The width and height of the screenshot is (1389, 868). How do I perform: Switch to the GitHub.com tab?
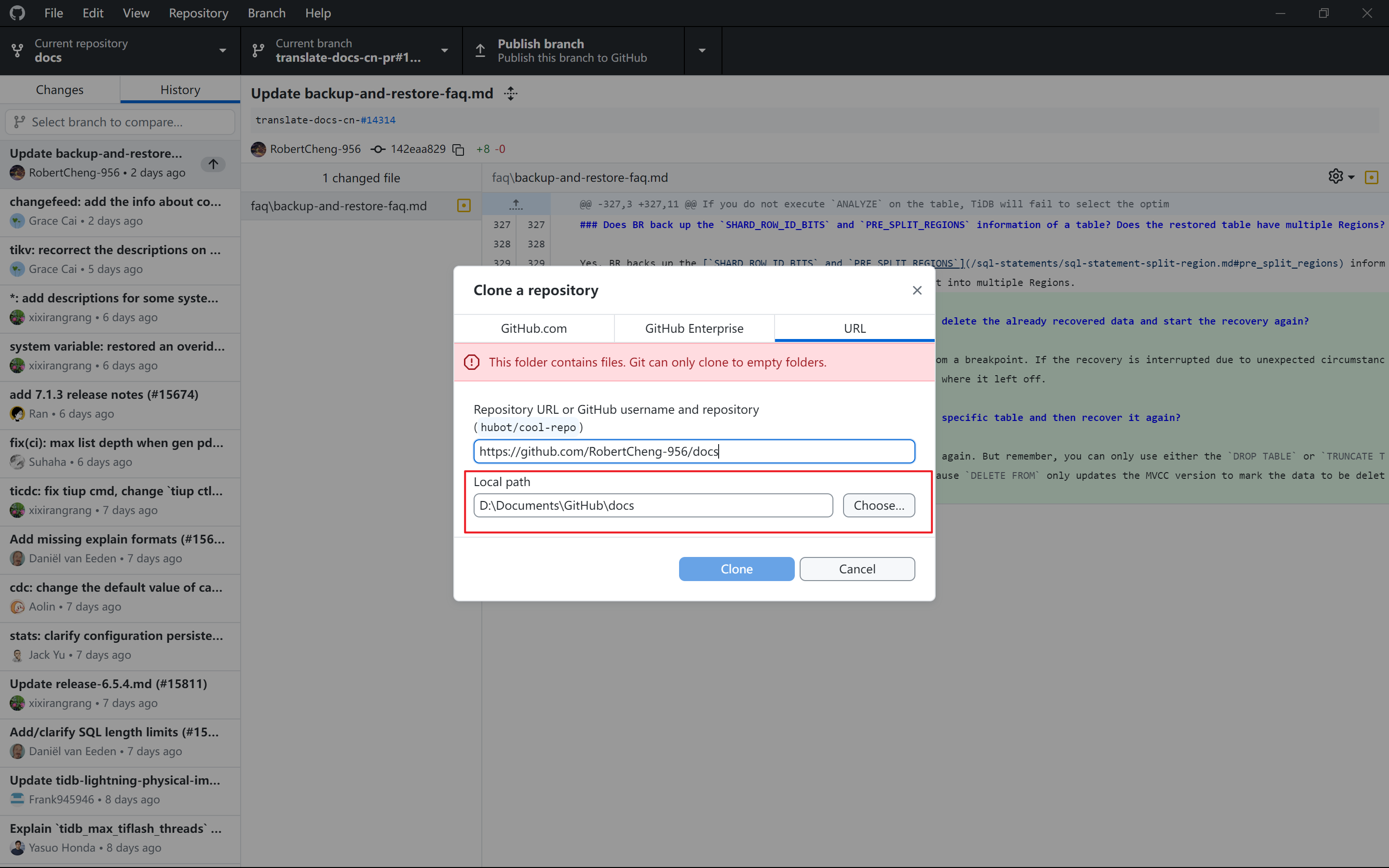(533, 328)
